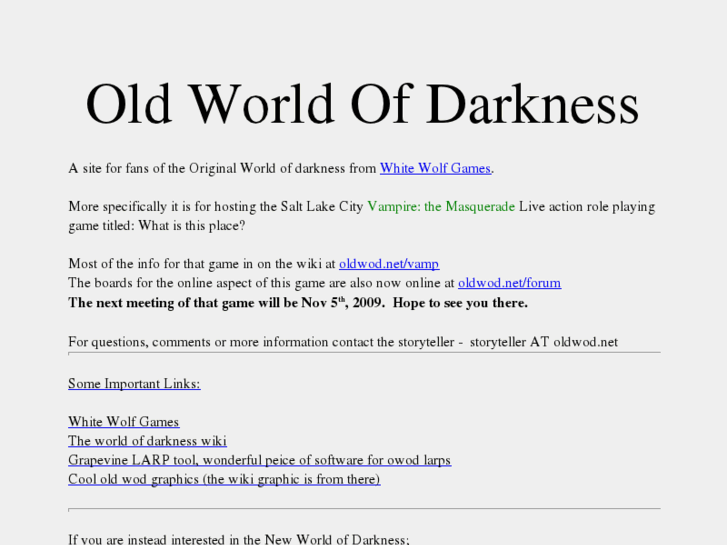Click White Wolf Games under Some Important Links
The image size is (727, 545).
[124, 422]
